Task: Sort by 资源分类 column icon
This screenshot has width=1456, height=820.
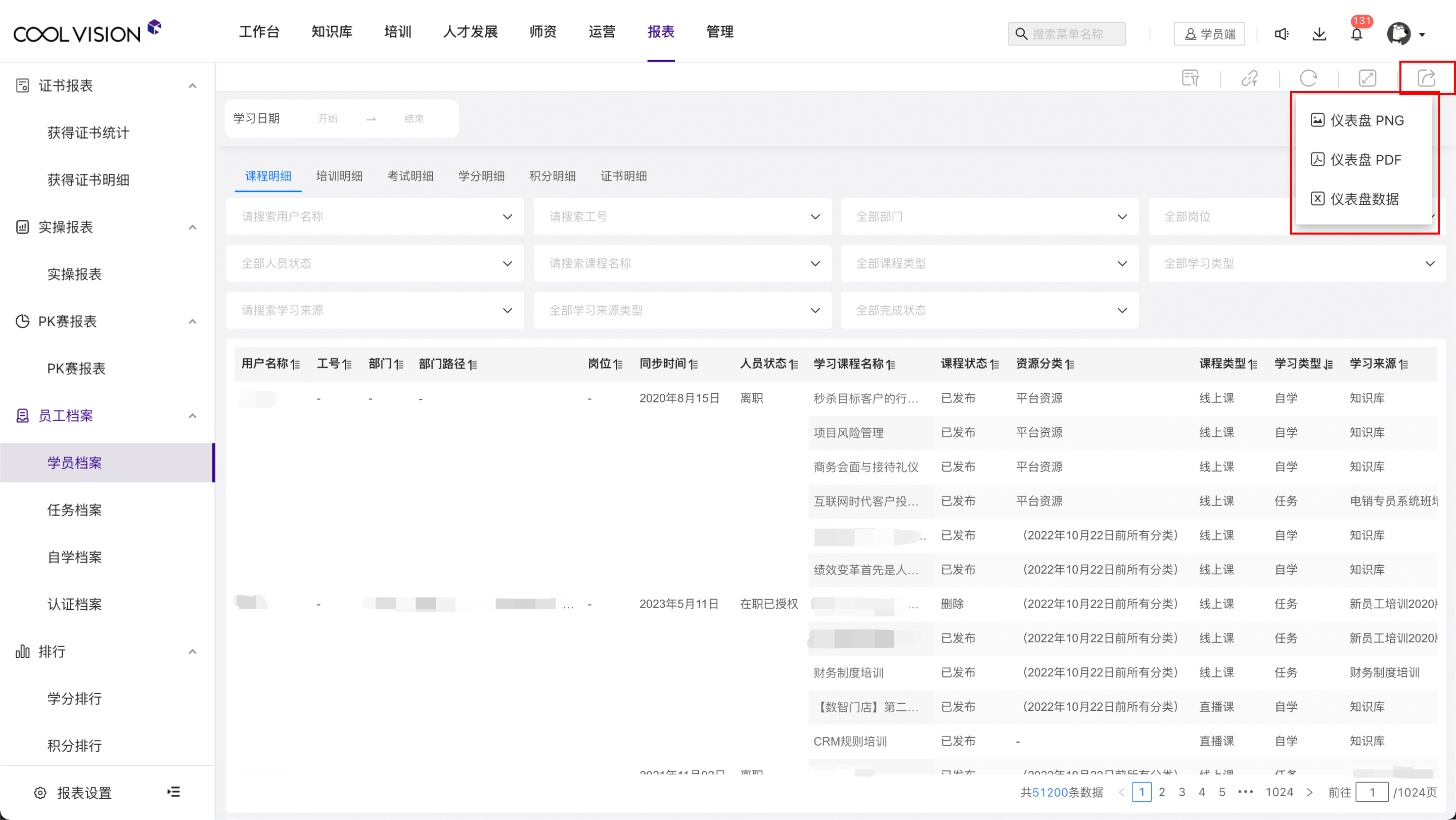Action: point(1070,365)
